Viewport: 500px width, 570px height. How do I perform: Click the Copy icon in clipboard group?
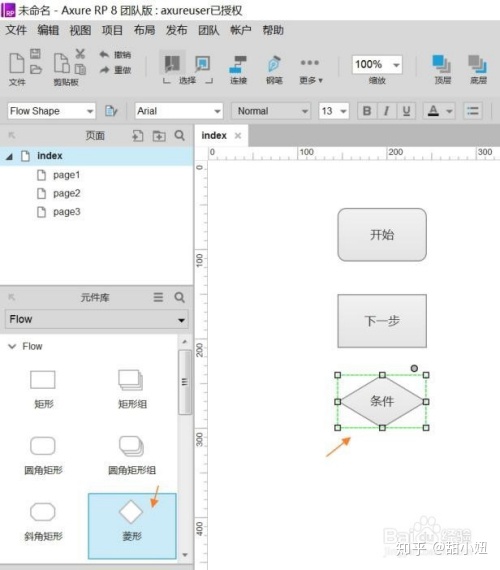pyautogui.click(x=80, y=69)
